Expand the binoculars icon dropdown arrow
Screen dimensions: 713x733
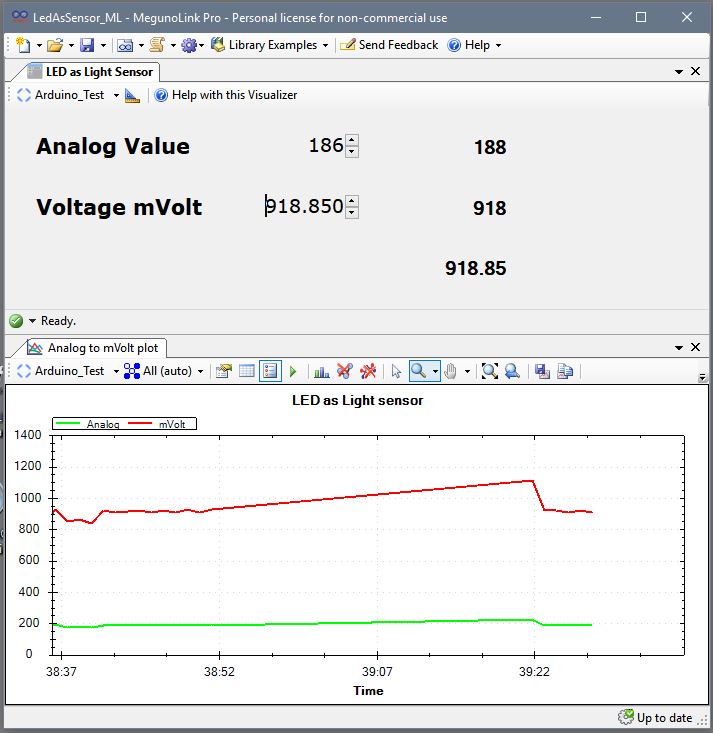(141, 45)
